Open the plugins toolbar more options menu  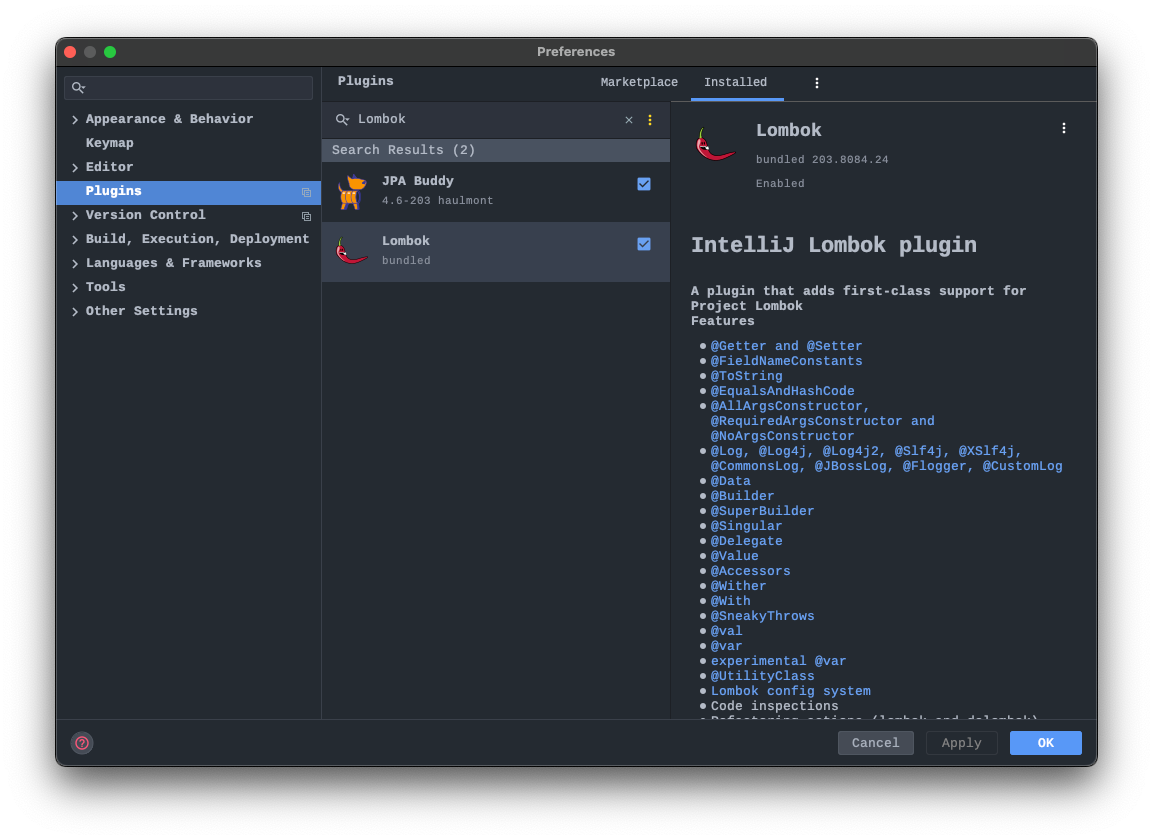coord(816,83)
